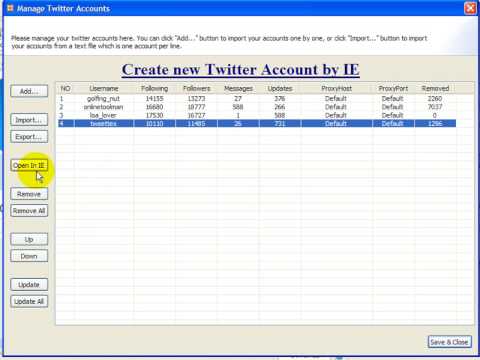
Task: Select the loa_lover account row
Action: click(257, 115)
